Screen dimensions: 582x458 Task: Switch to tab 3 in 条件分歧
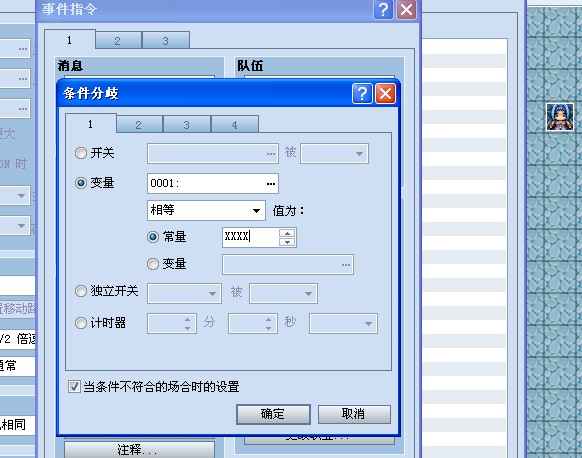tap(187, 124)
